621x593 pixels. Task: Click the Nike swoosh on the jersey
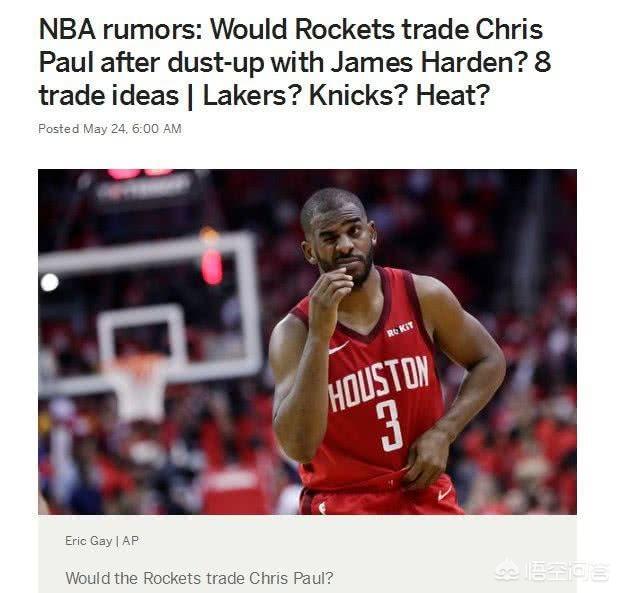pos(338,347)
